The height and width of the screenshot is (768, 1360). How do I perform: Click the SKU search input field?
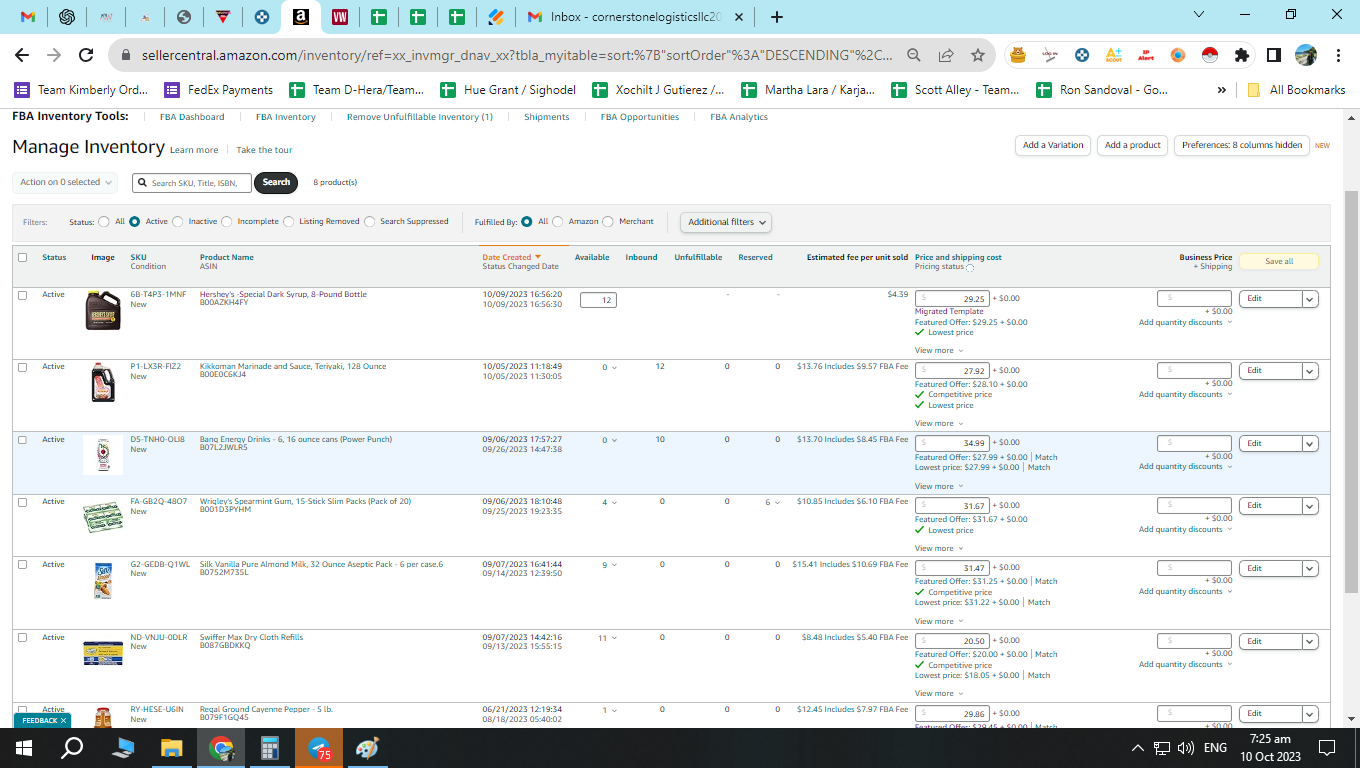192,182
